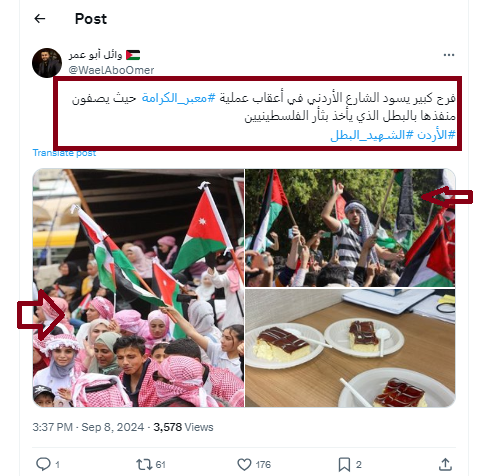Click the reply speech bubble icon
This screenshot has width=480, height=476.
pyautogui.click(x=43, y=464)
